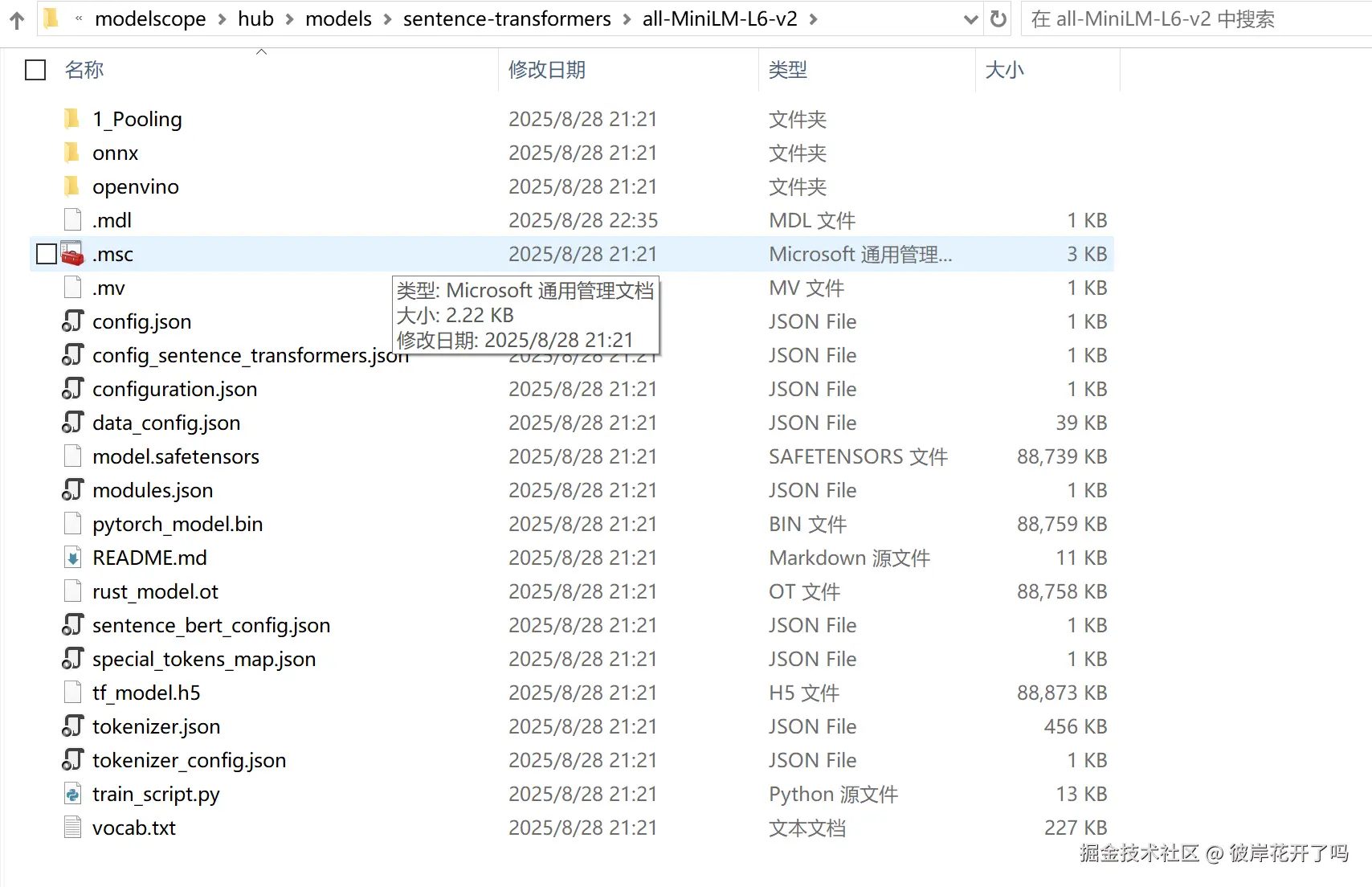Viewport: 1372px width, 887px height.
Task: Select the 1_Pooling folder icon
Action: click(x=71, y=119)
